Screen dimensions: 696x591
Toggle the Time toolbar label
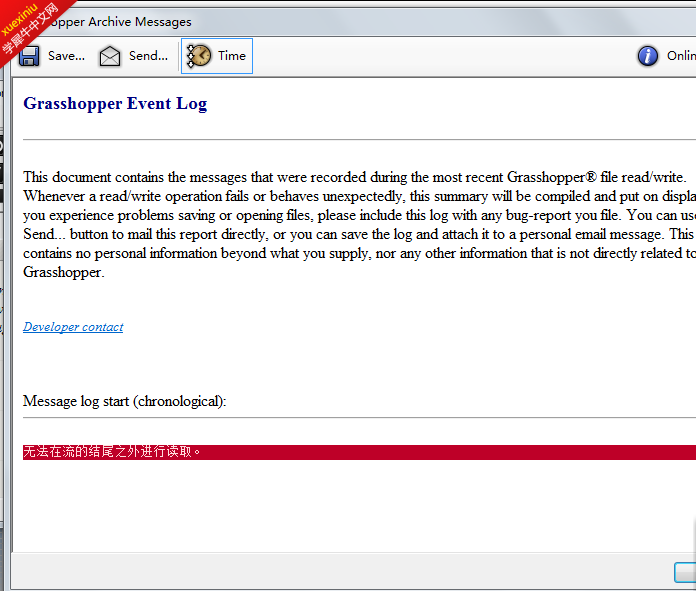232,56
